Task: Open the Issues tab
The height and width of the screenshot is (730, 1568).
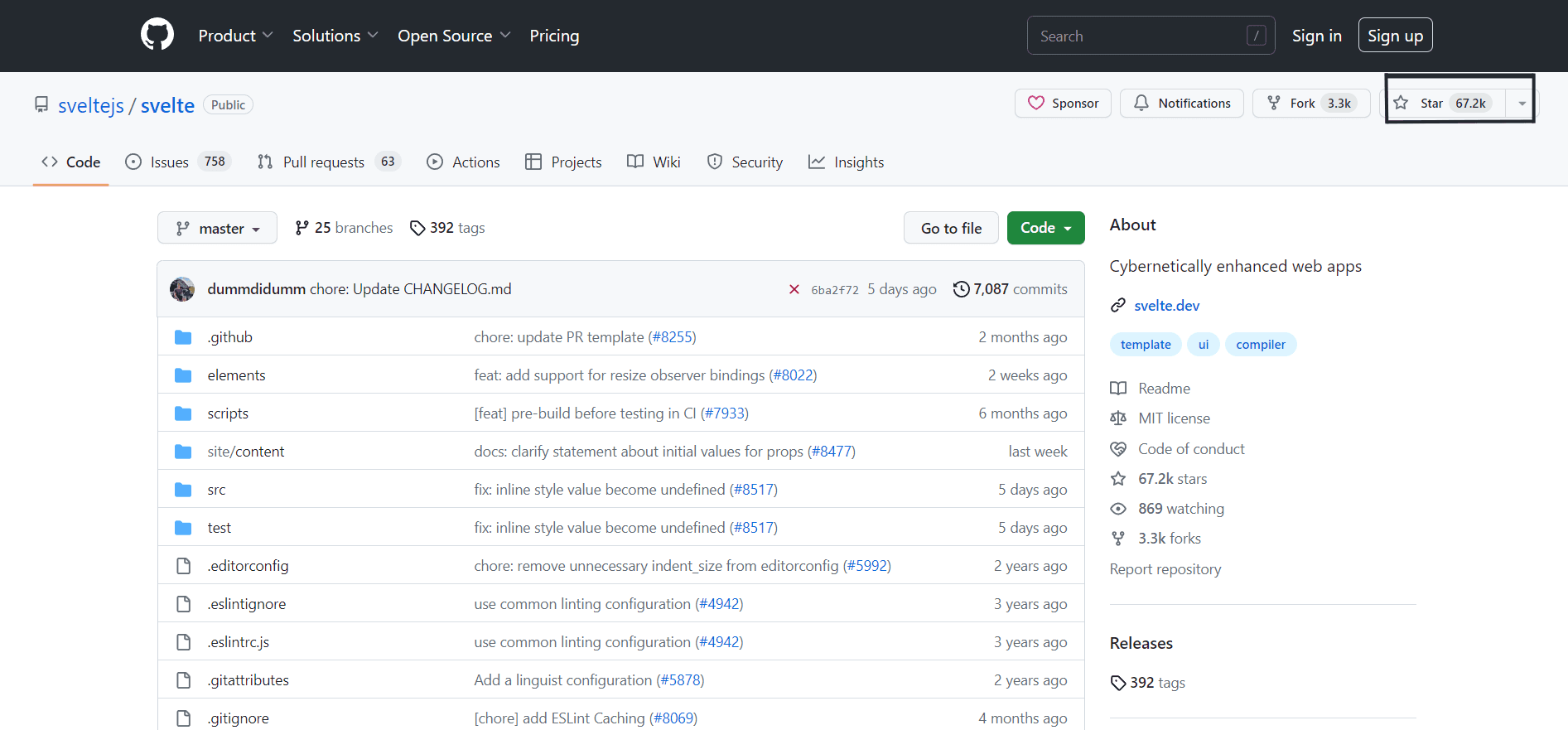Action: click(178, 162)
